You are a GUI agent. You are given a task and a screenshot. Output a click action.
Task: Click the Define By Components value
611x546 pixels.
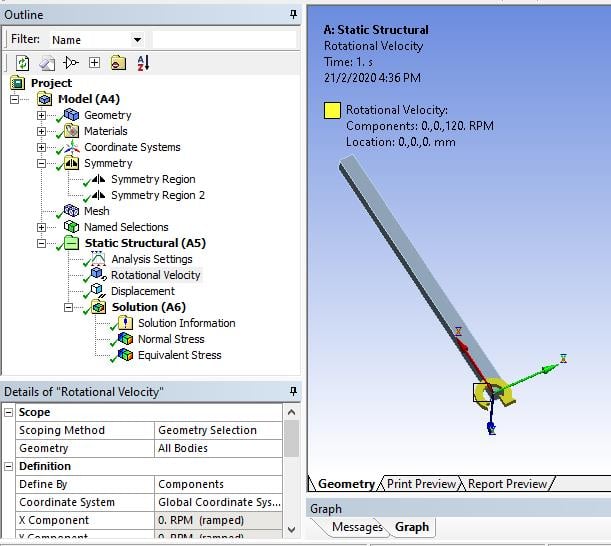(x=218, y=484)
